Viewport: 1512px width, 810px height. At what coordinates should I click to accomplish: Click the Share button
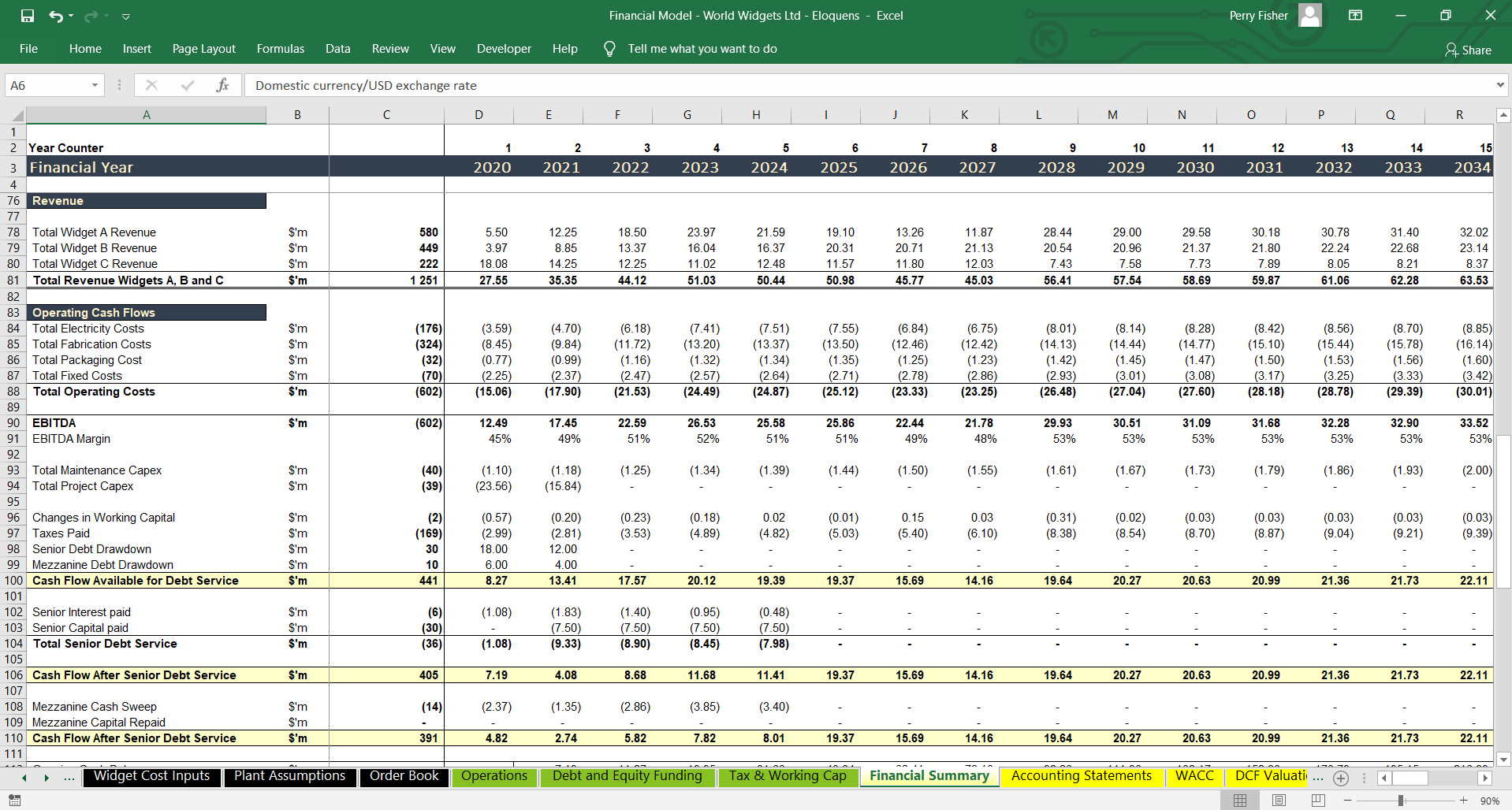point(1468,50)
